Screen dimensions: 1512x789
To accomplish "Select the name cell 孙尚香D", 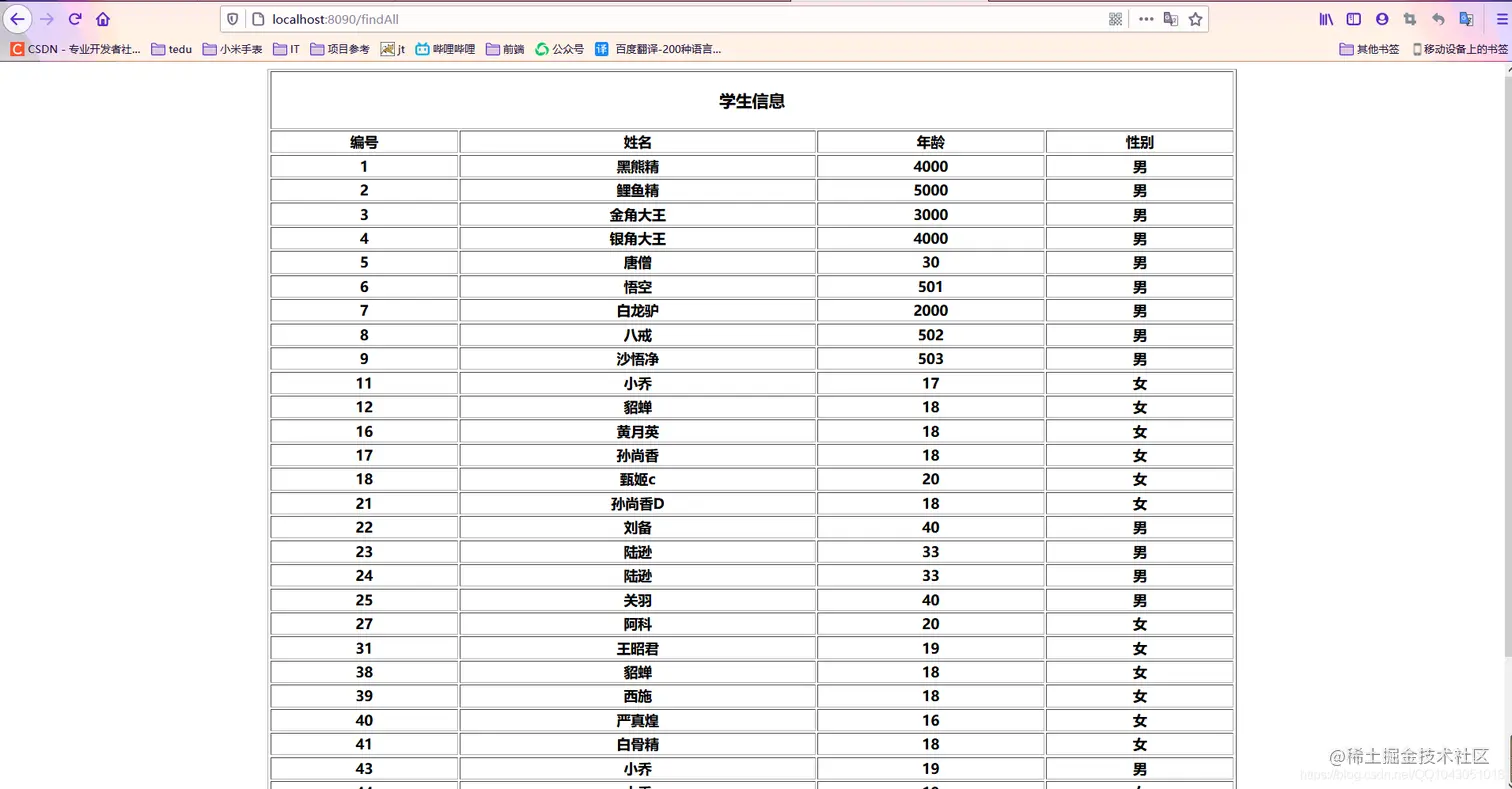I will pos(638,503).
